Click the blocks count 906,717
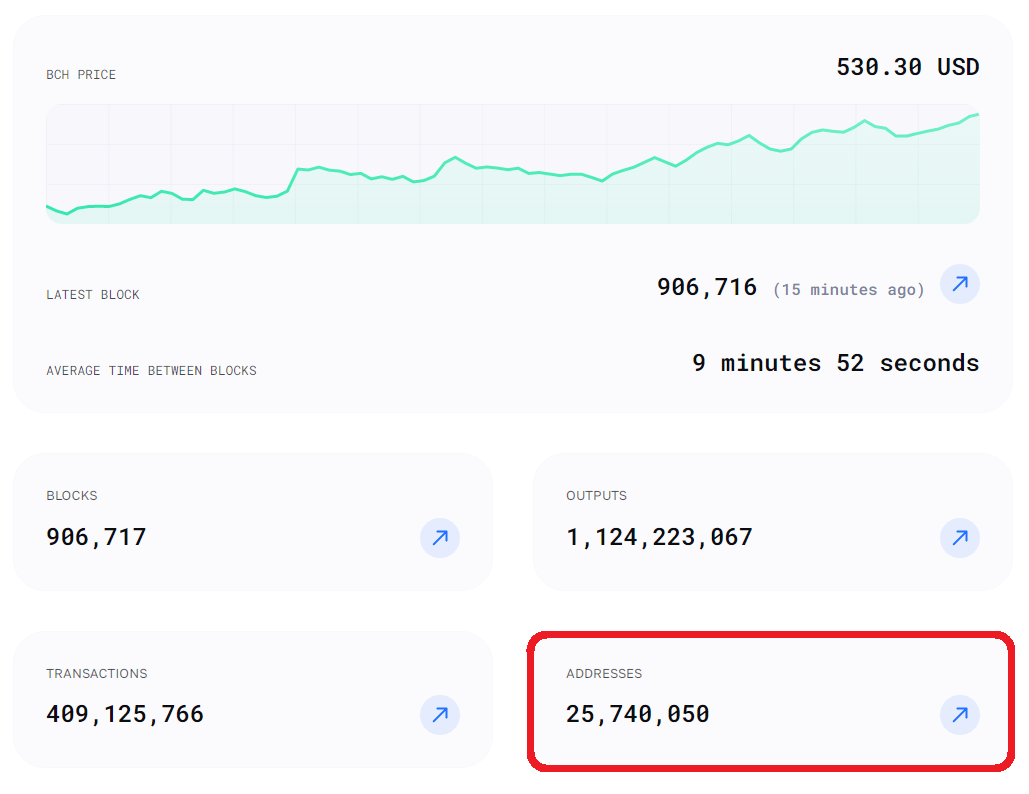 point(96,537)
